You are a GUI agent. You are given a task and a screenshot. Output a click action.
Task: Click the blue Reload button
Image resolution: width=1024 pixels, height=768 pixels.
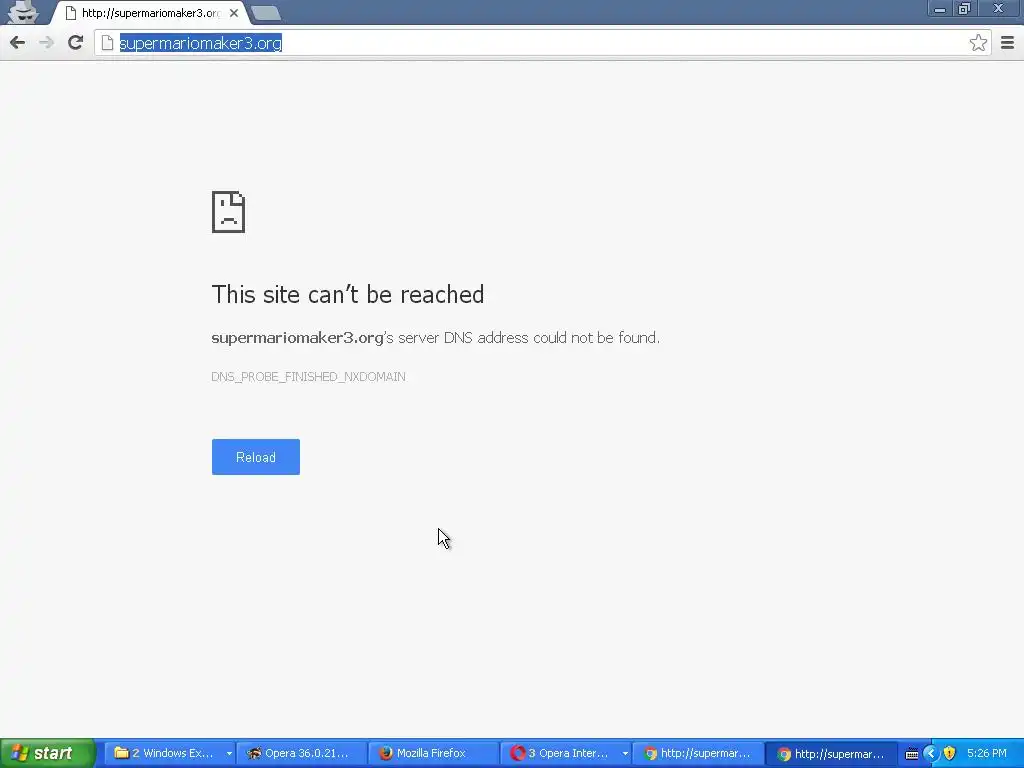(x=255, y=457)
